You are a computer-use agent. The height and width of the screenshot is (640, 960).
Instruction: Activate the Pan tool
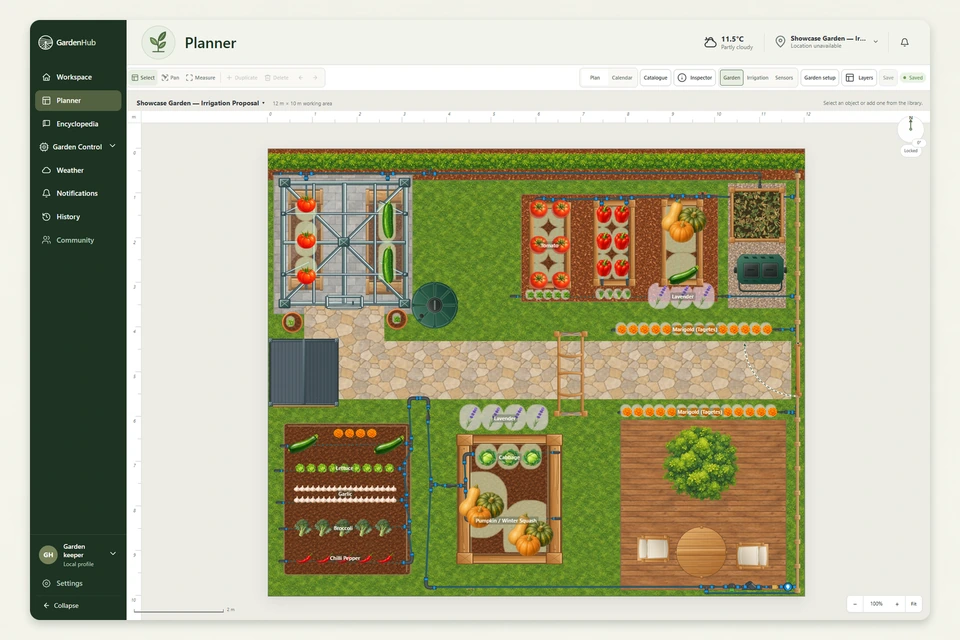click(170, 78)
